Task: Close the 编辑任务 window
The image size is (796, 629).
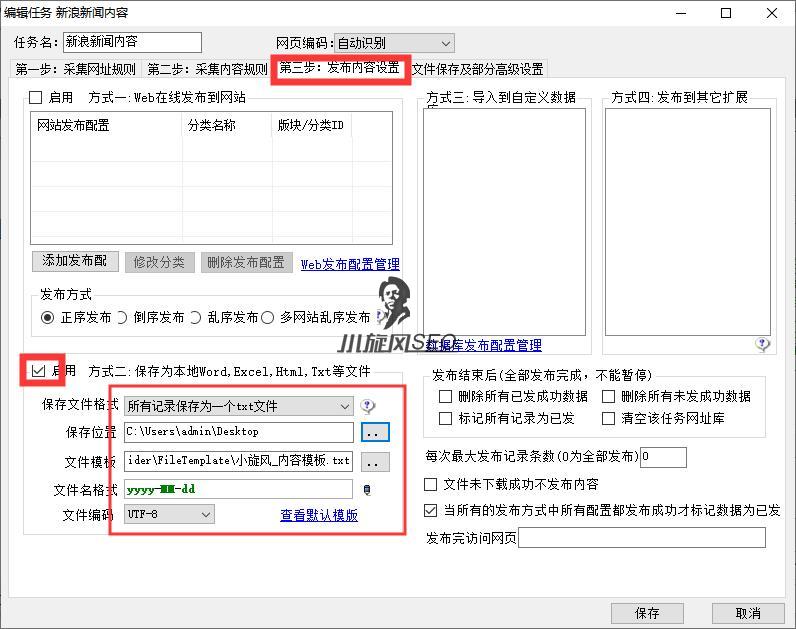Action: click(x=772, y=13)
